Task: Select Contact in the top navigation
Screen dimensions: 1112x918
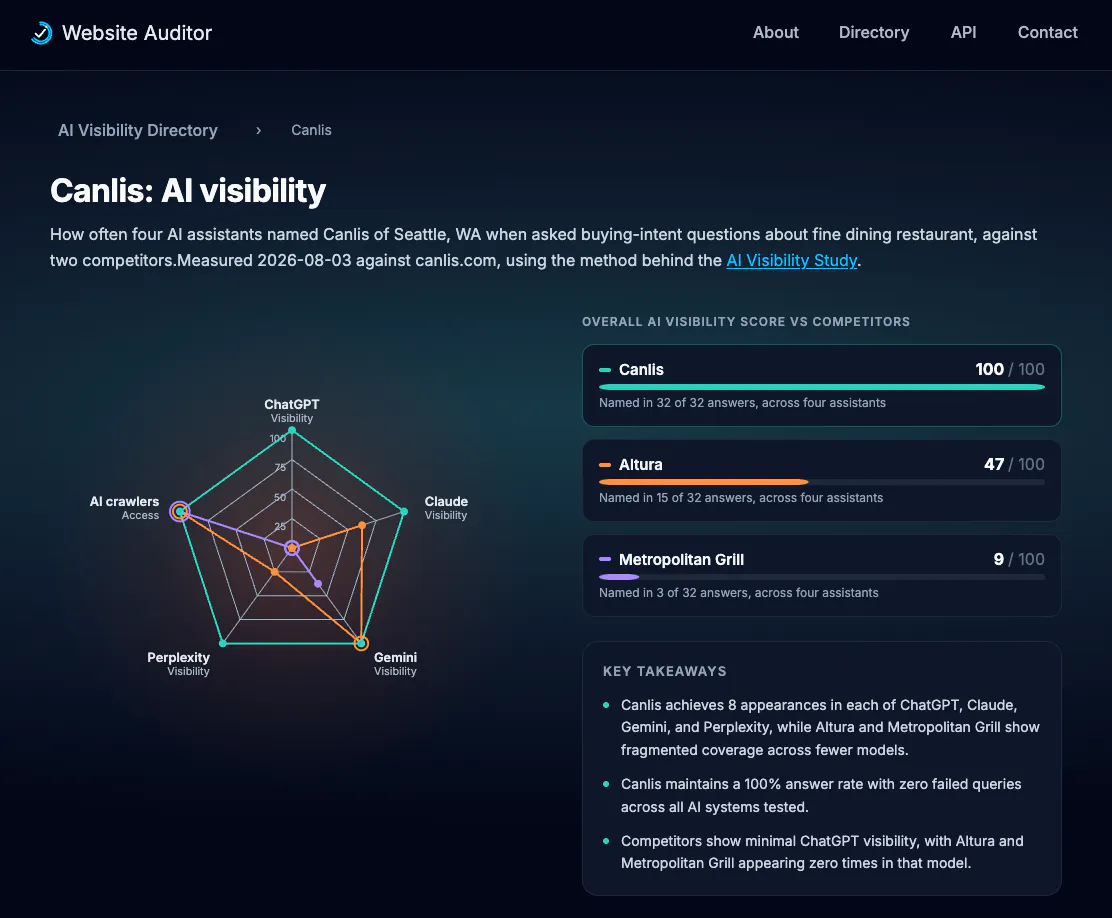Action: (1047, 33)
